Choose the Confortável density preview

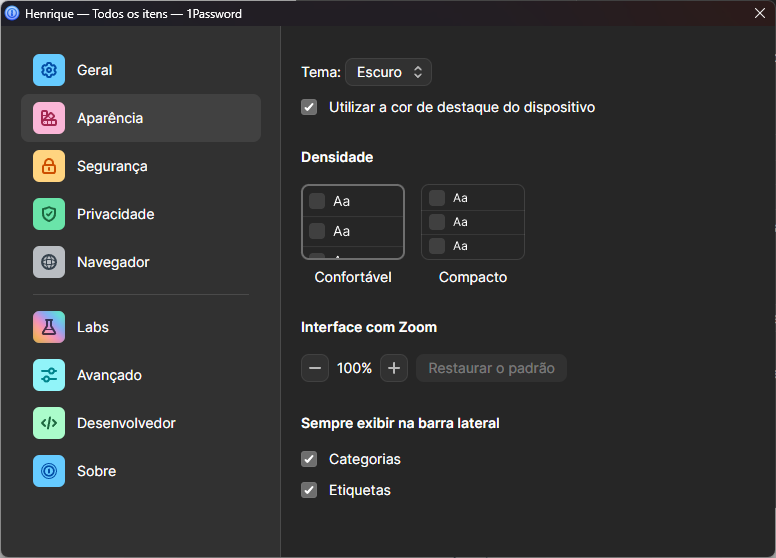[353, 223]
